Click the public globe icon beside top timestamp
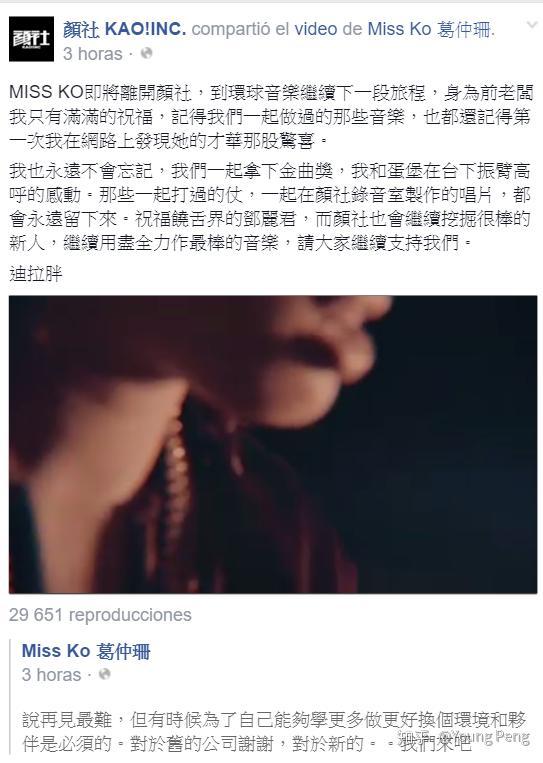543x763 pixels. point(146,53)
